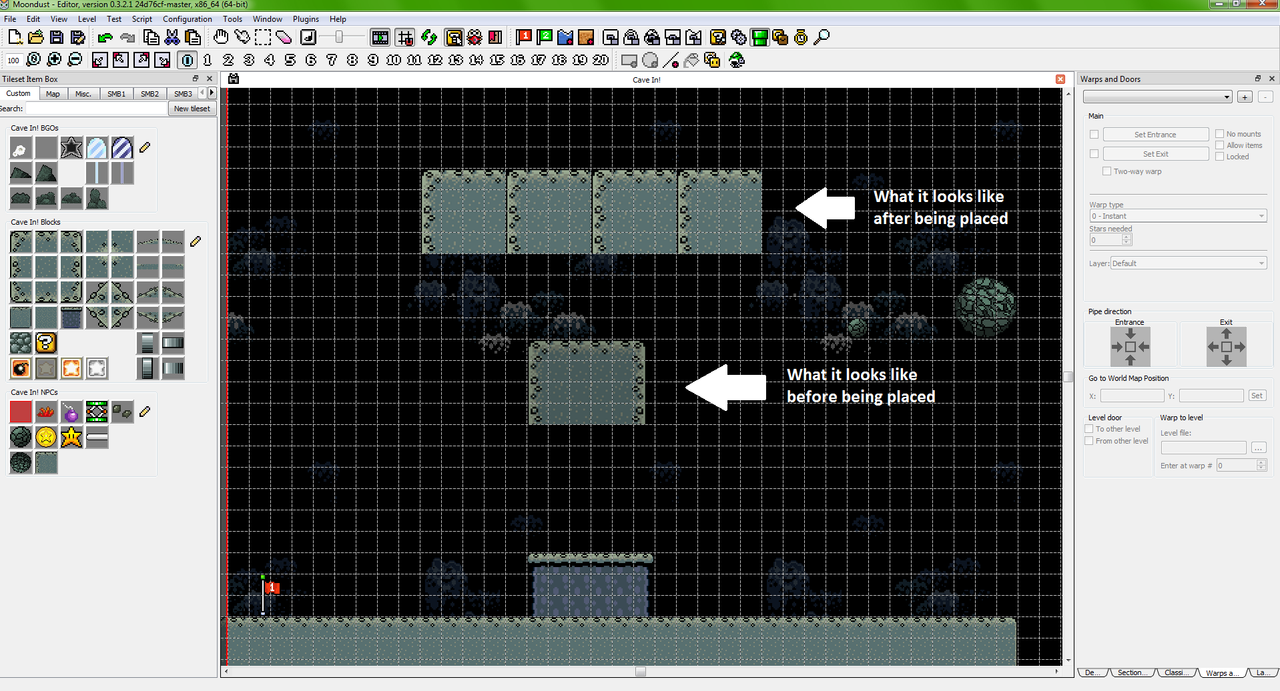Switch to the Misc. tileset tab
The image size is (1280, 691).
click(x=83, y=93)
